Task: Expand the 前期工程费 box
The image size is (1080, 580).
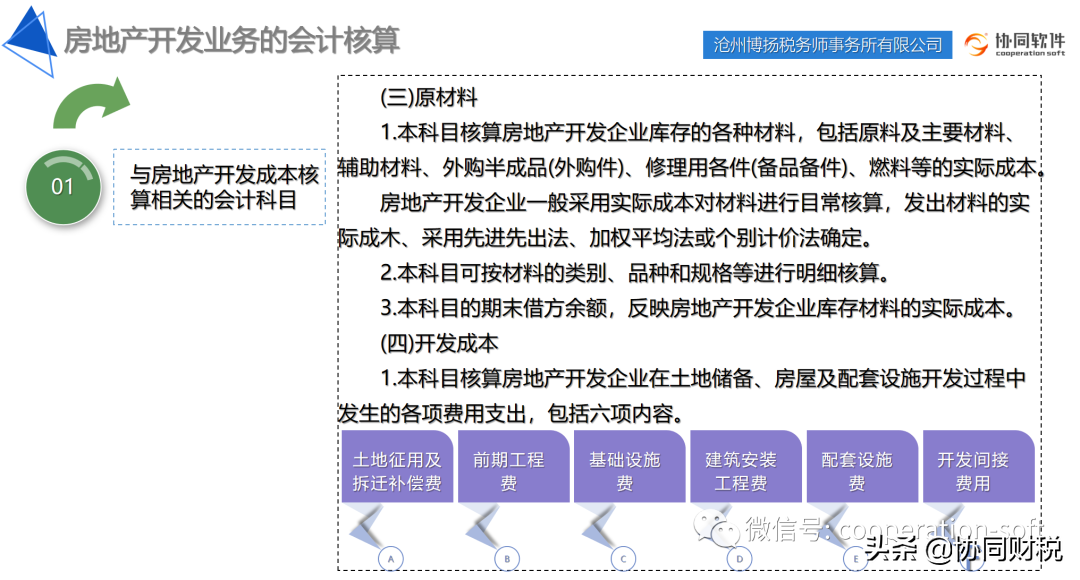Action: (x=513, y=466)
